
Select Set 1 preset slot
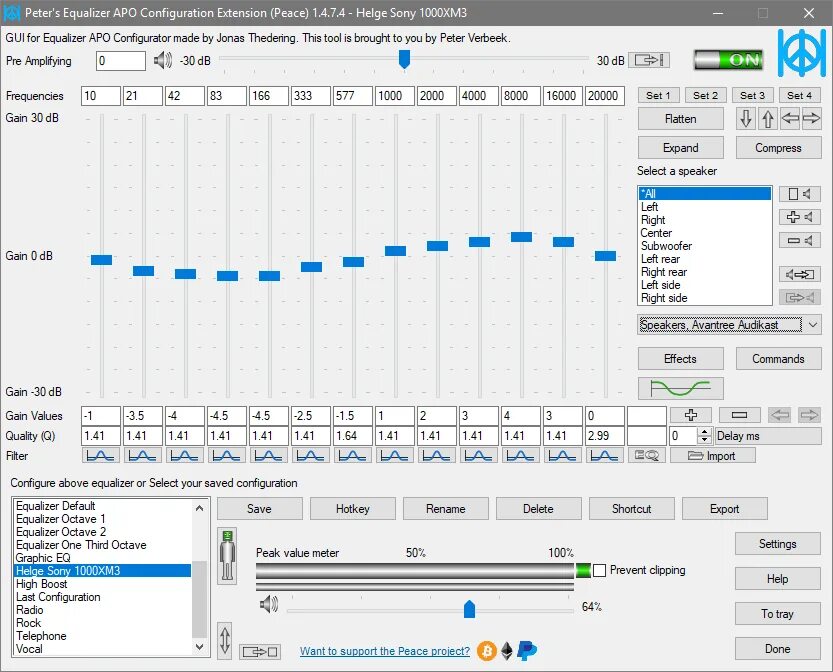coord(658,96)
